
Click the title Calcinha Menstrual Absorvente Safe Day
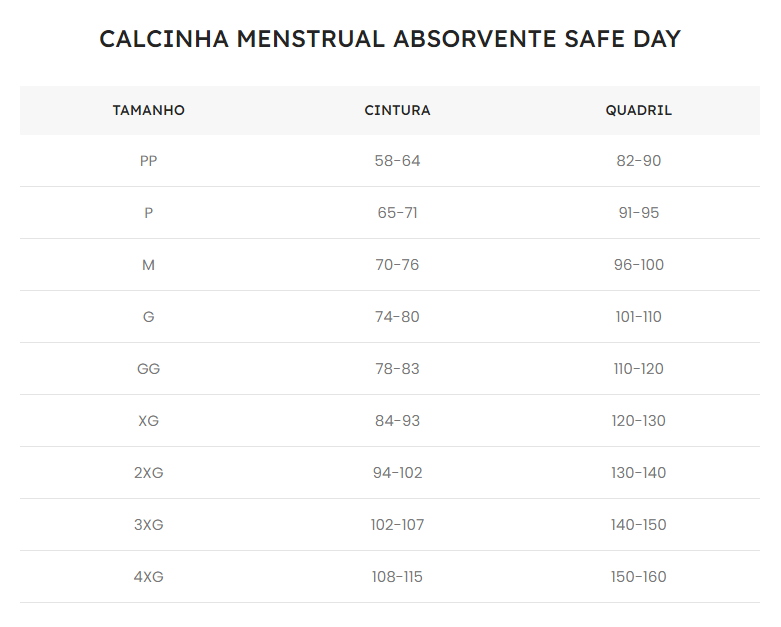[x=390, y=39]
